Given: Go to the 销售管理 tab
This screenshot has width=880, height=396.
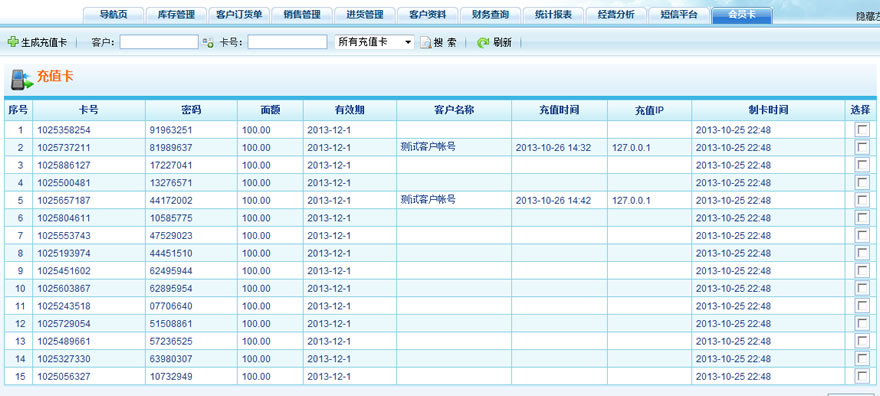Looking at the screenshot, I should coord(302,16).
